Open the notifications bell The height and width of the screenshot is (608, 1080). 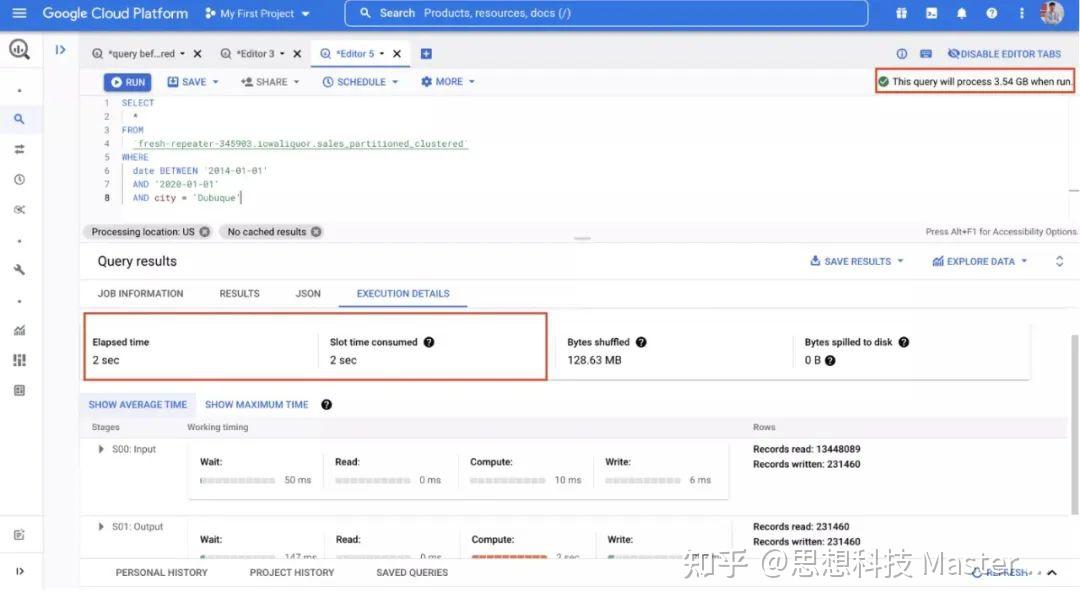[x=962, y=13]
